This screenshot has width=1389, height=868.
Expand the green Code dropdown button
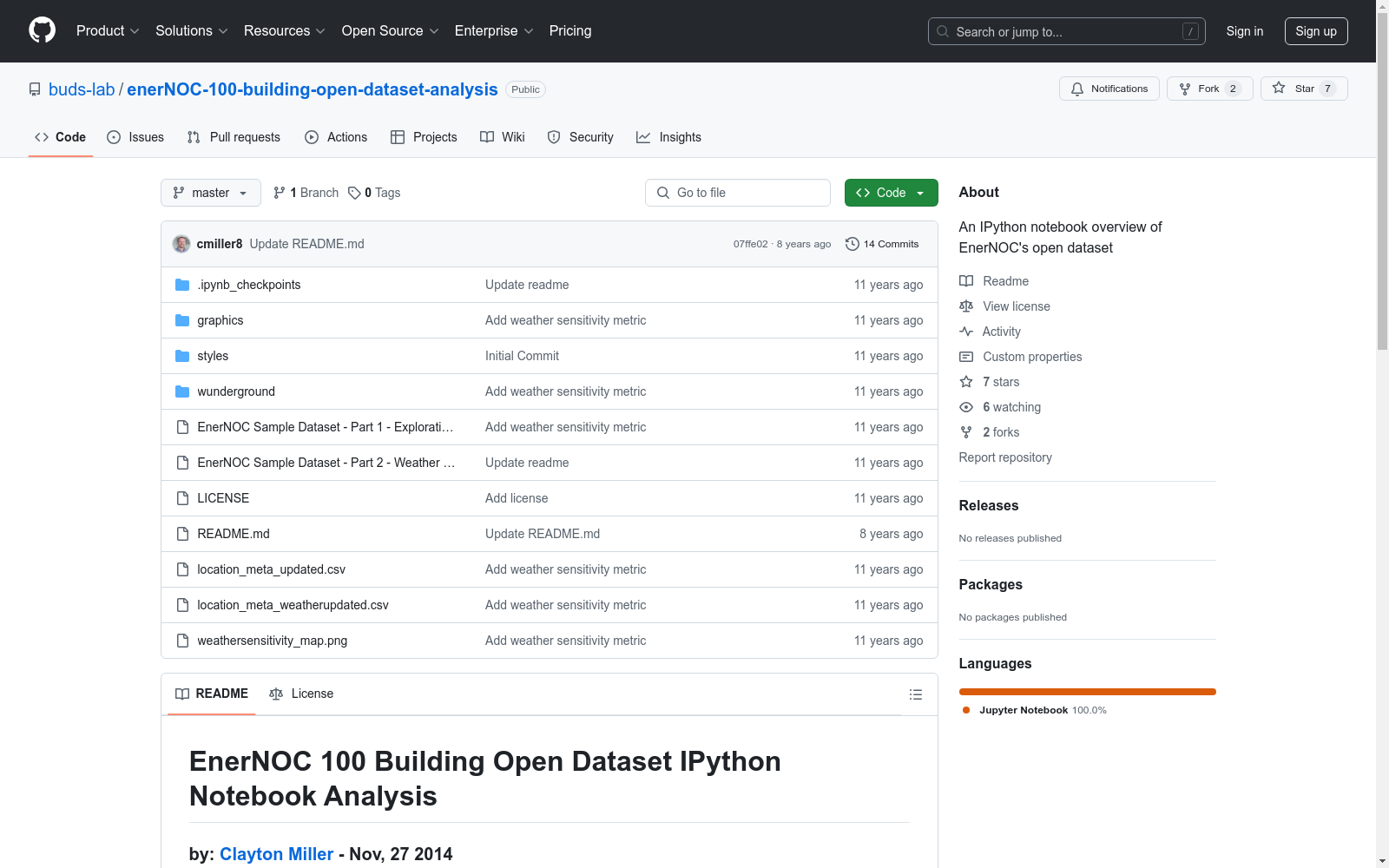tap(891, 193)
